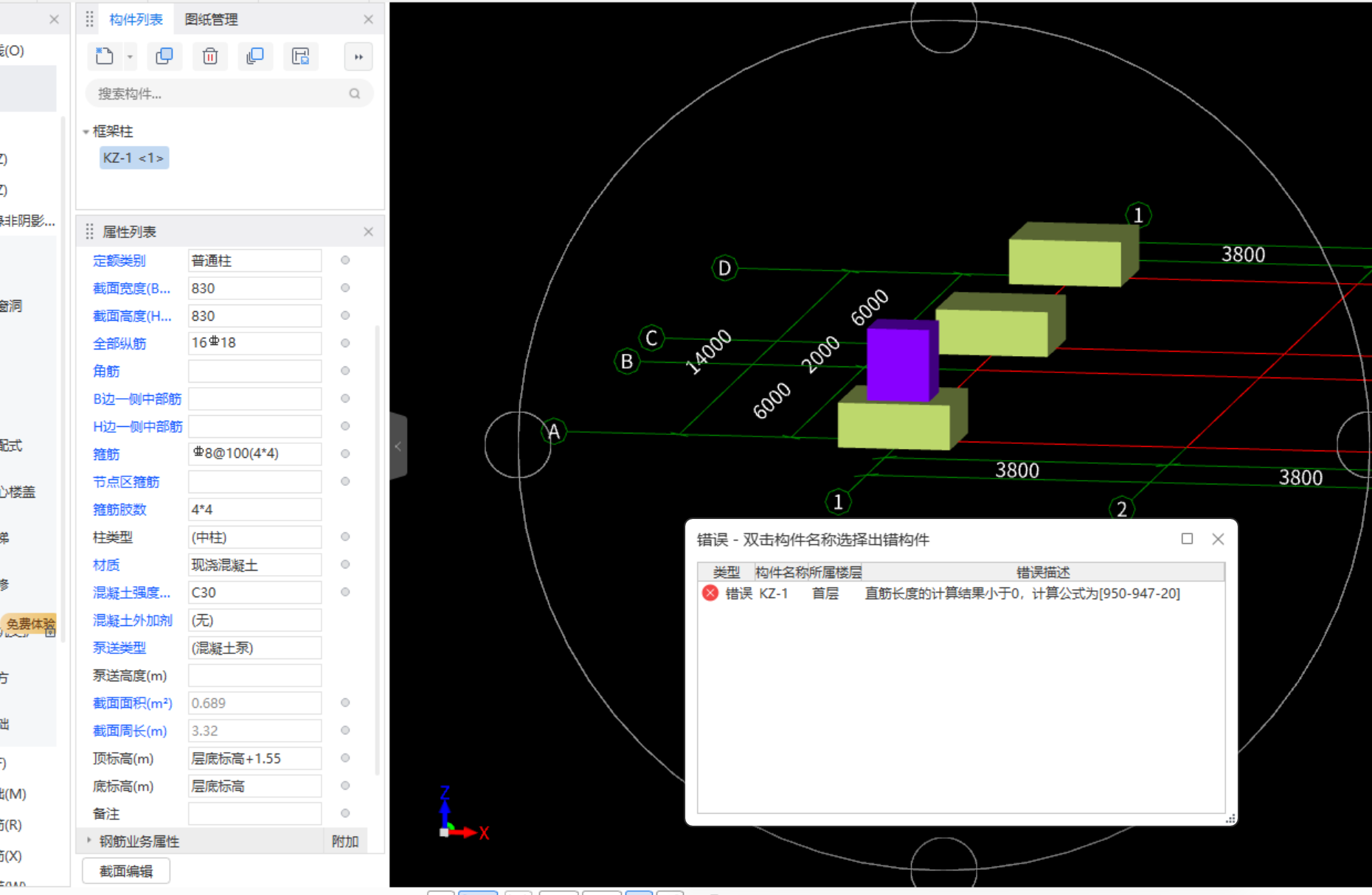The height and width of the screenshot is (895, 1372).
Task: Close the 属性列表 panel
Action: pyautogui.click(x=368, y=231)
